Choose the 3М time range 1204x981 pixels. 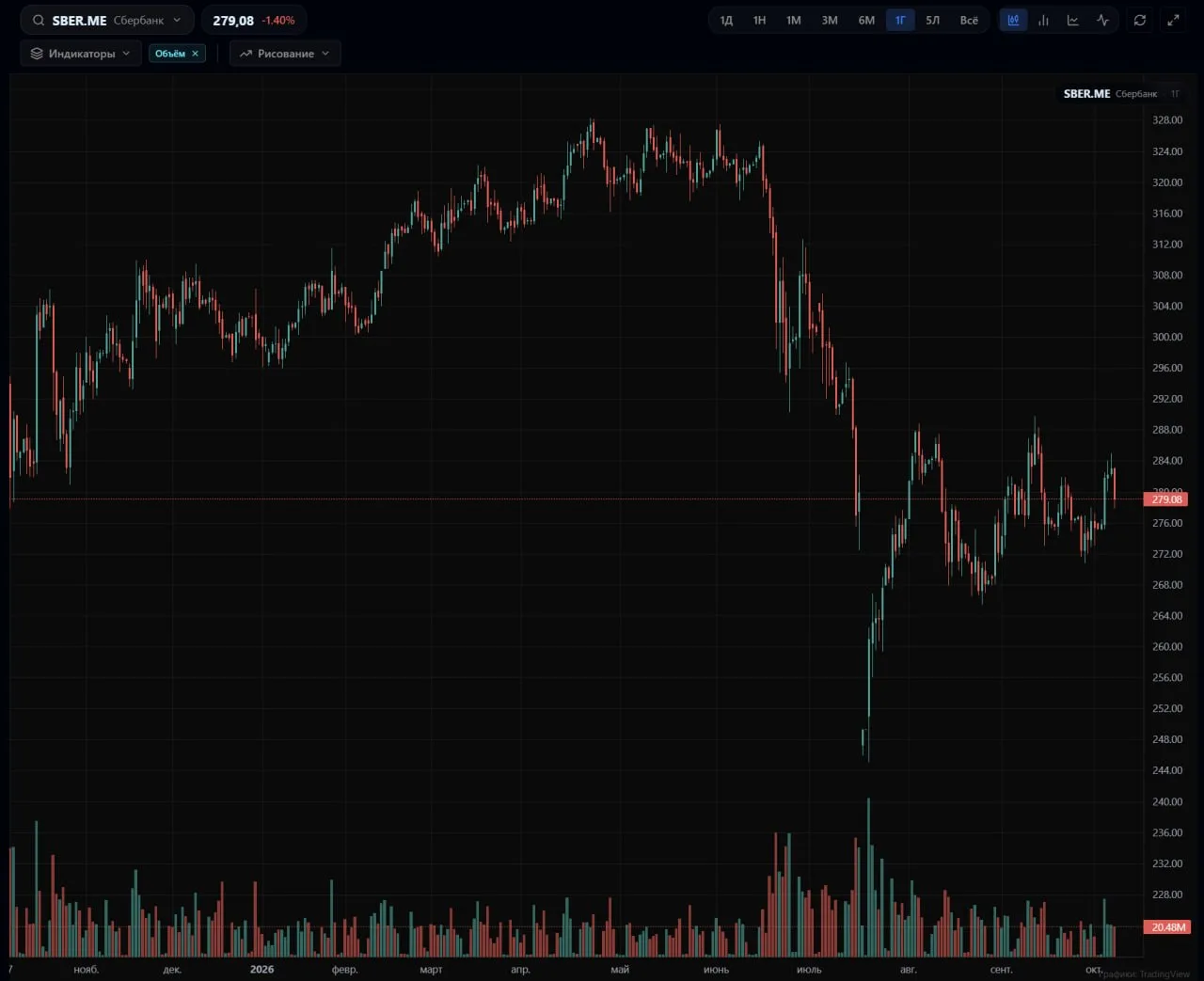pos(830,20)
